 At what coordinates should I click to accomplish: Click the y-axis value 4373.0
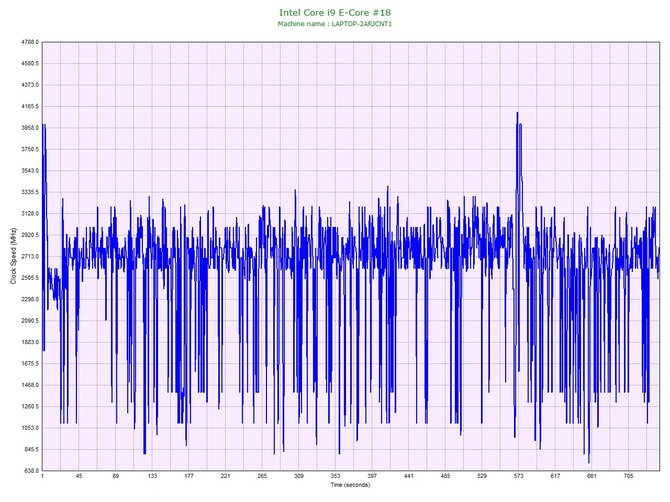pyautogui.click(x=30, y=85)
